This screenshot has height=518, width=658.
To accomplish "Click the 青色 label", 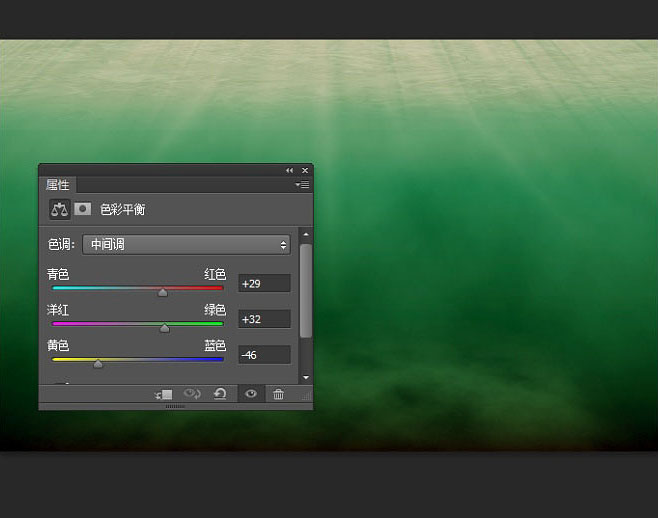I will click(x=58, y=274).
